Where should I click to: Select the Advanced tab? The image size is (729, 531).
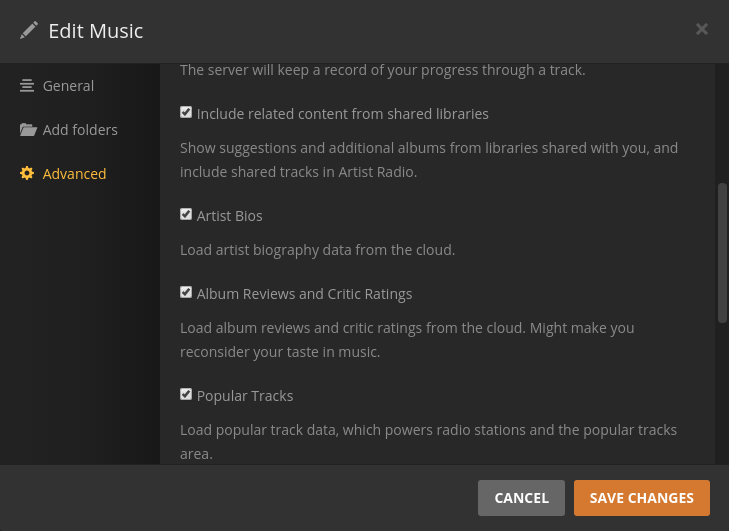click(74, 174)
